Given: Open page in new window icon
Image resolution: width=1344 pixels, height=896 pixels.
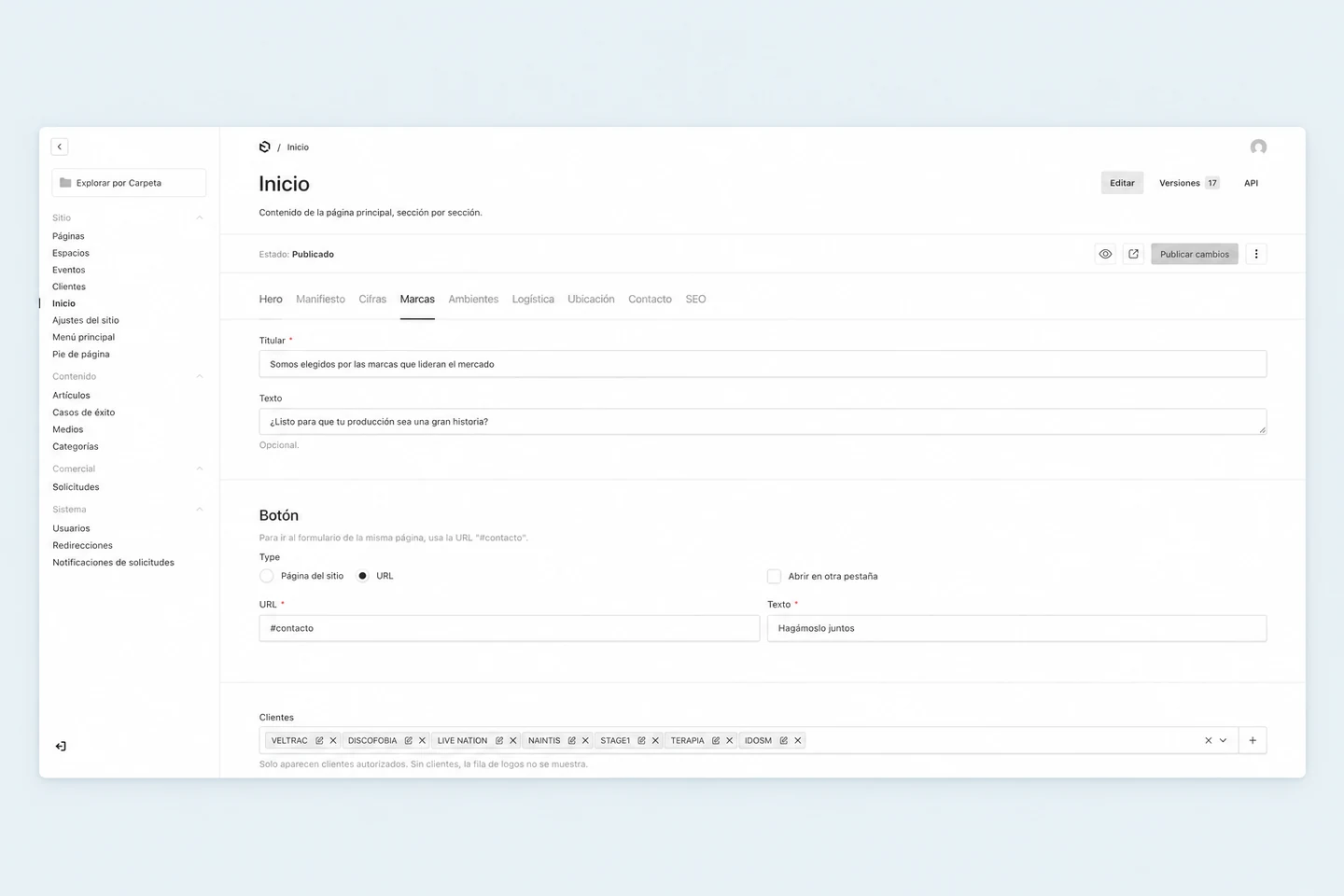Looking at the screenshot, I should click(1133, 254).
